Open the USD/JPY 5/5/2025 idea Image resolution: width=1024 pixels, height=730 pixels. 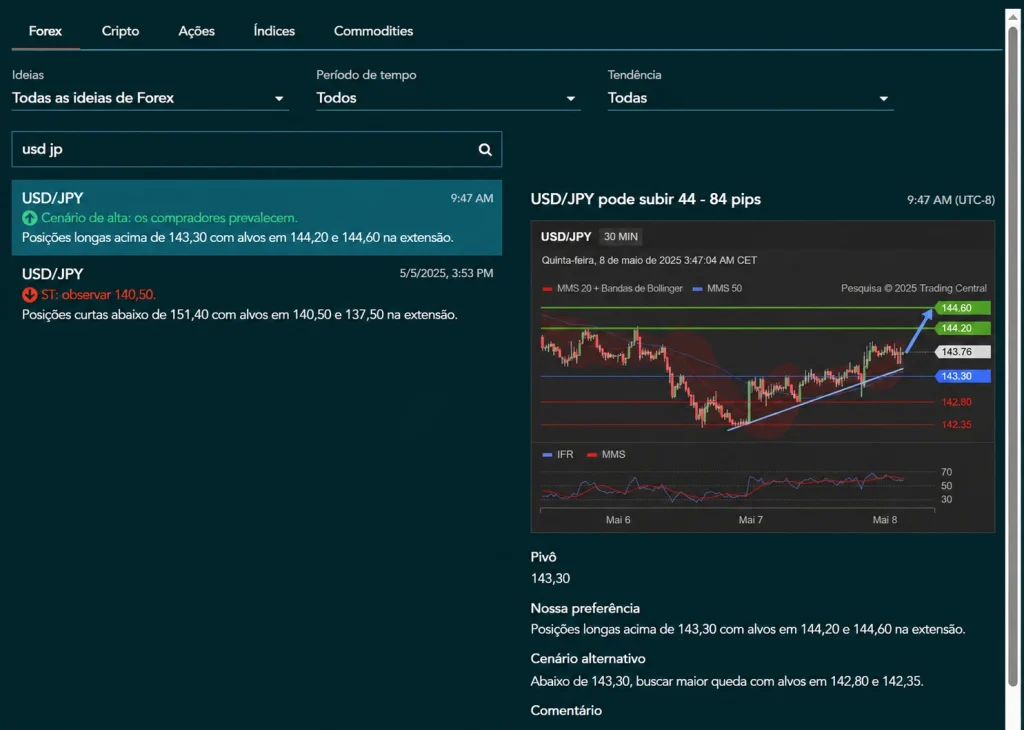pos(257,294)
